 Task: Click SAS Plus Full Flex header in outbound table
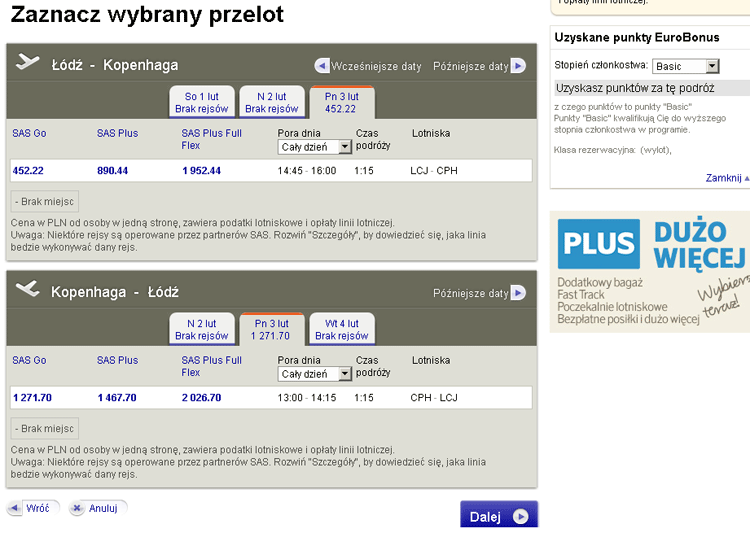click(x=211, y=139)
